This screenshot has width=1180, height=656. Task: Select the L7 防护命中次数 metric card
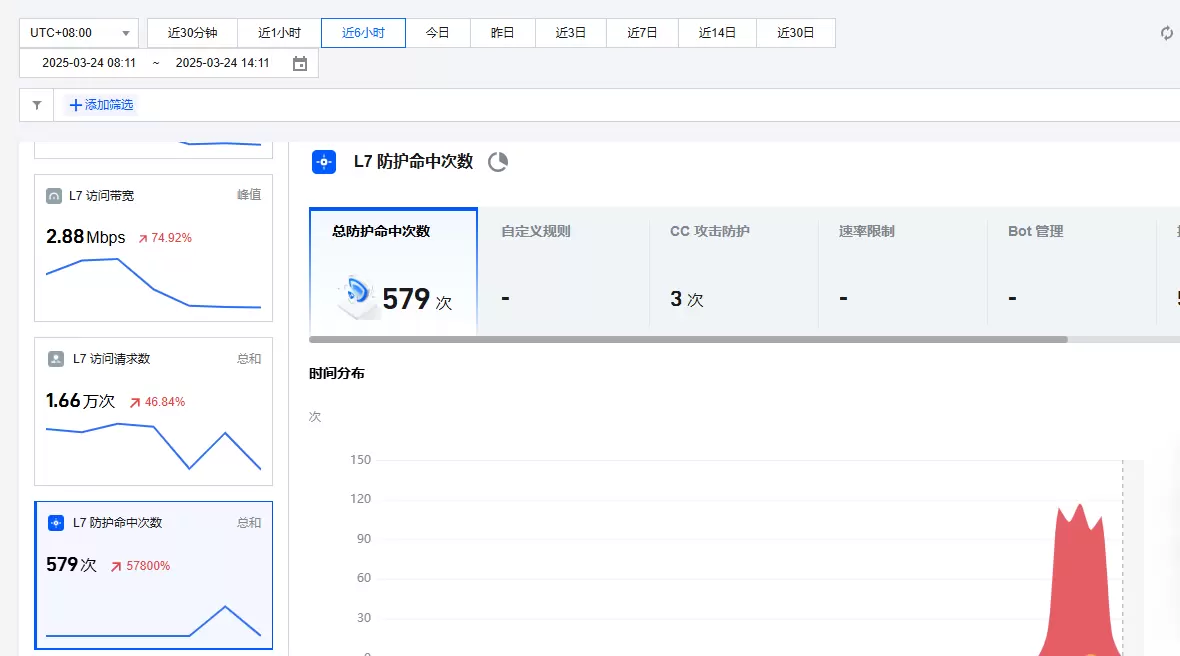pos(154,576)
